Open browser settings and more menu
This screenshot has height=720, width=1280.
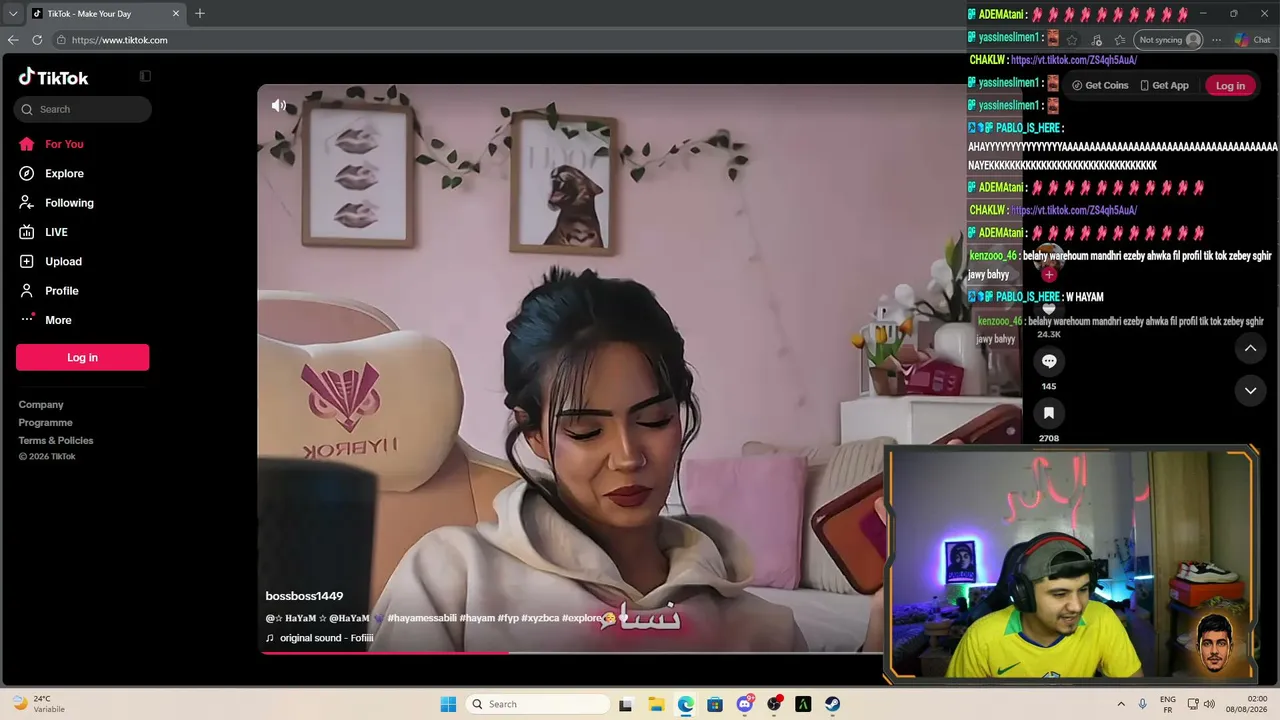click(1216, 40)
